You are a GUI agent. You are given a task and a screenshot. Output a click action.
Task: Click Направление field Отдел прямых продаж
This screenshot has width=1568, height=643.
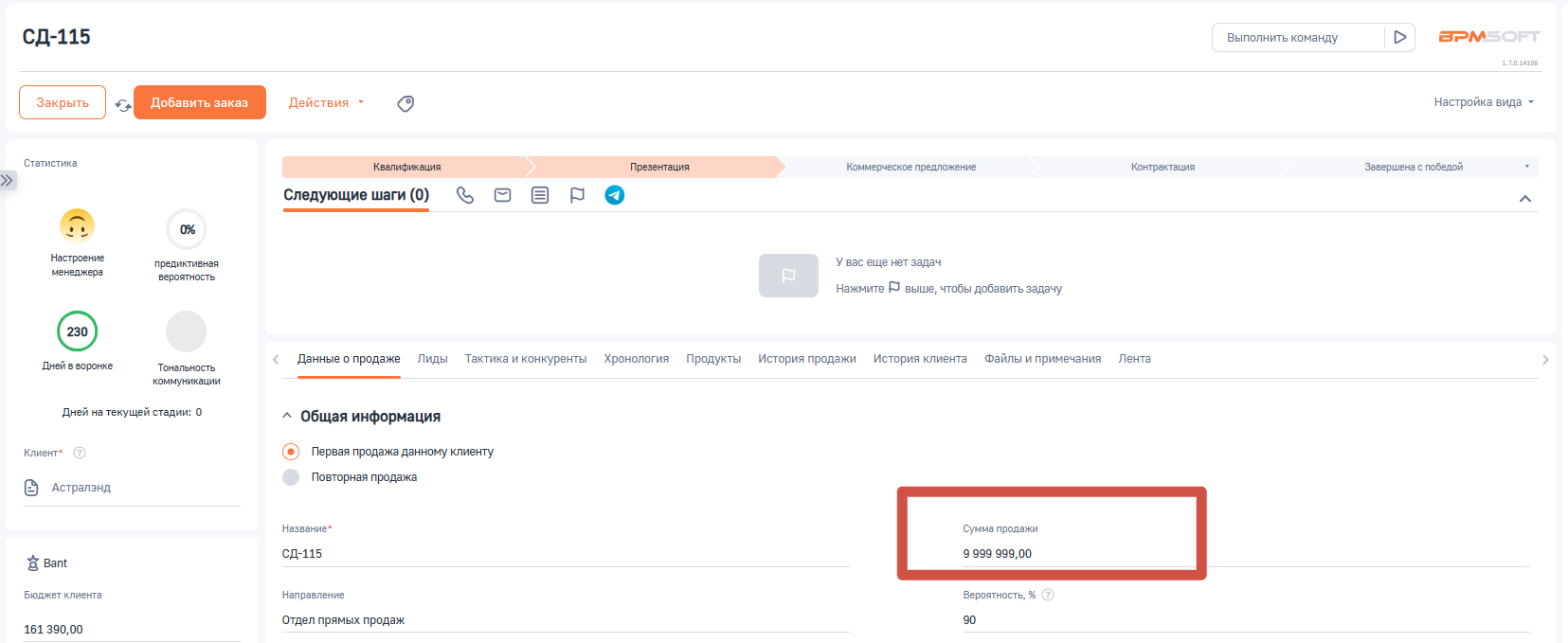click(566, 620)
